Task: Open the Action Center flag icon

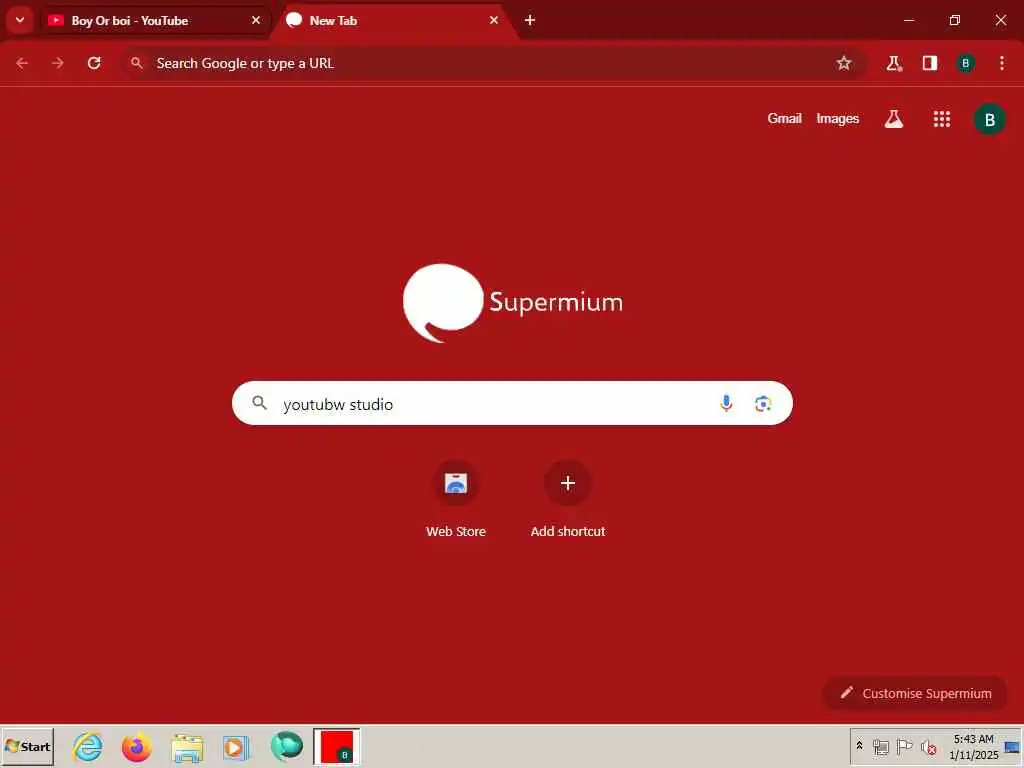Action: pos(904,746)
